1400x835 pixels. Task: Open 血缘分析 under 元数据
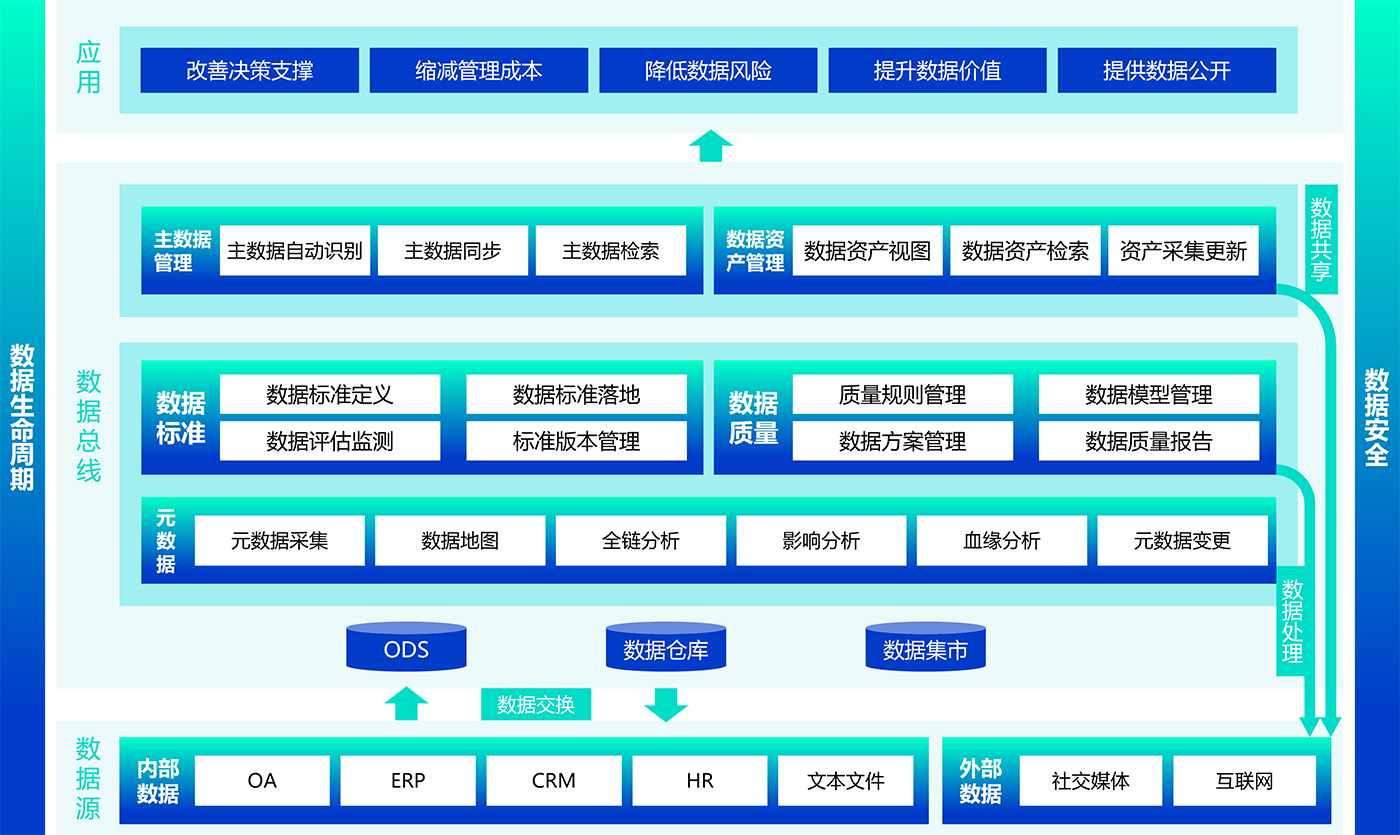1001,541
